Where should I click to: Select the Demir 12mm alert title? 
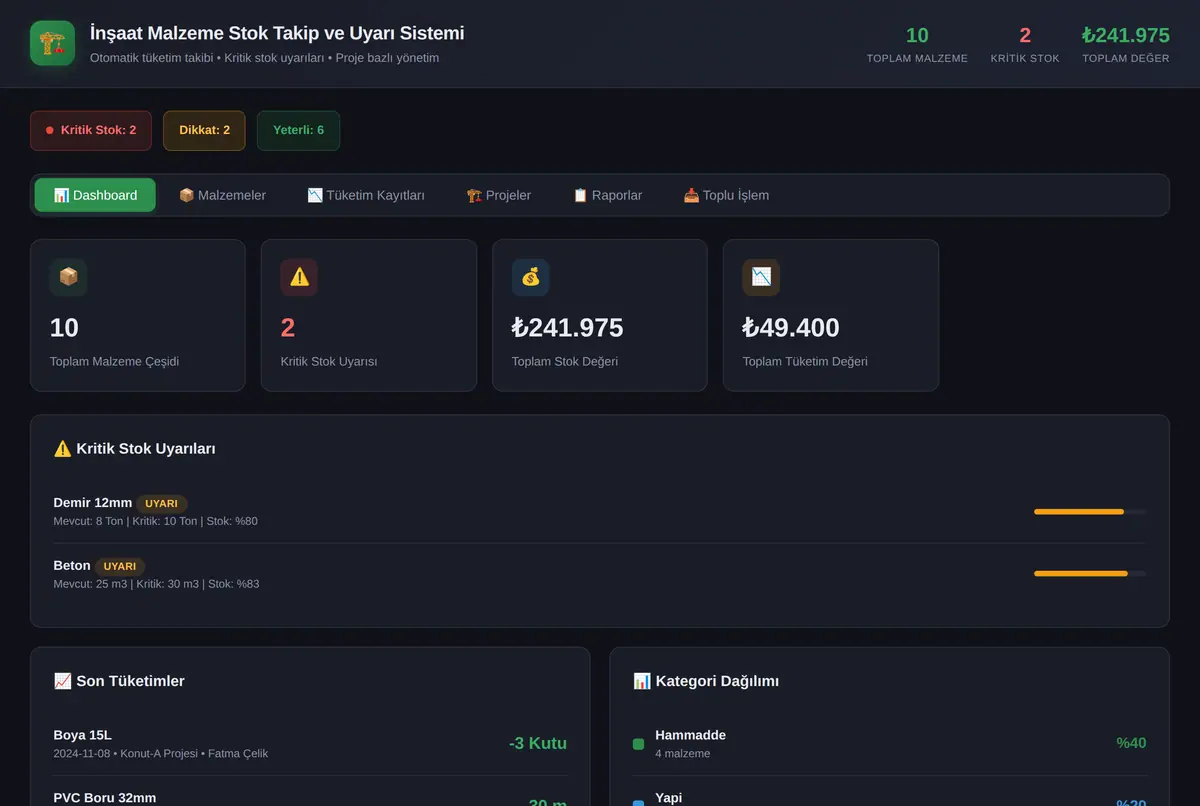pyautogui.click(x=93, y=503)
